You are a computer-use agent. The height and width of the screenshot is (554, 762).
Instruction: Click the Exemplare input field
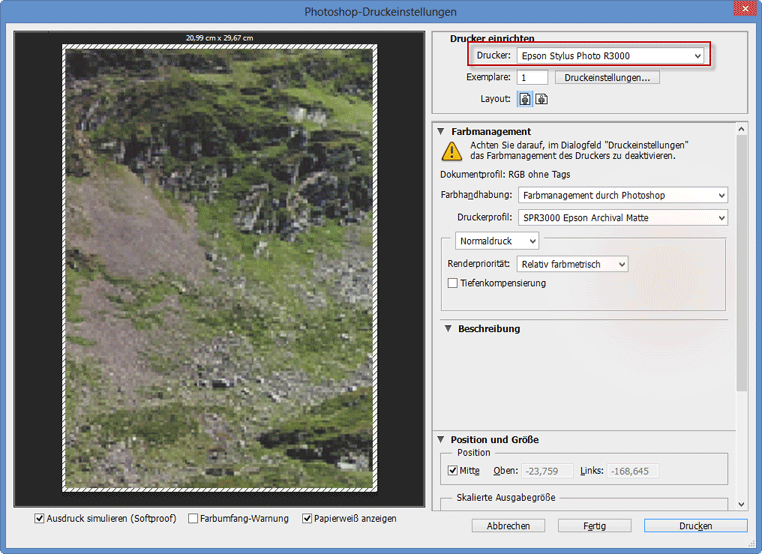(532, 78)
